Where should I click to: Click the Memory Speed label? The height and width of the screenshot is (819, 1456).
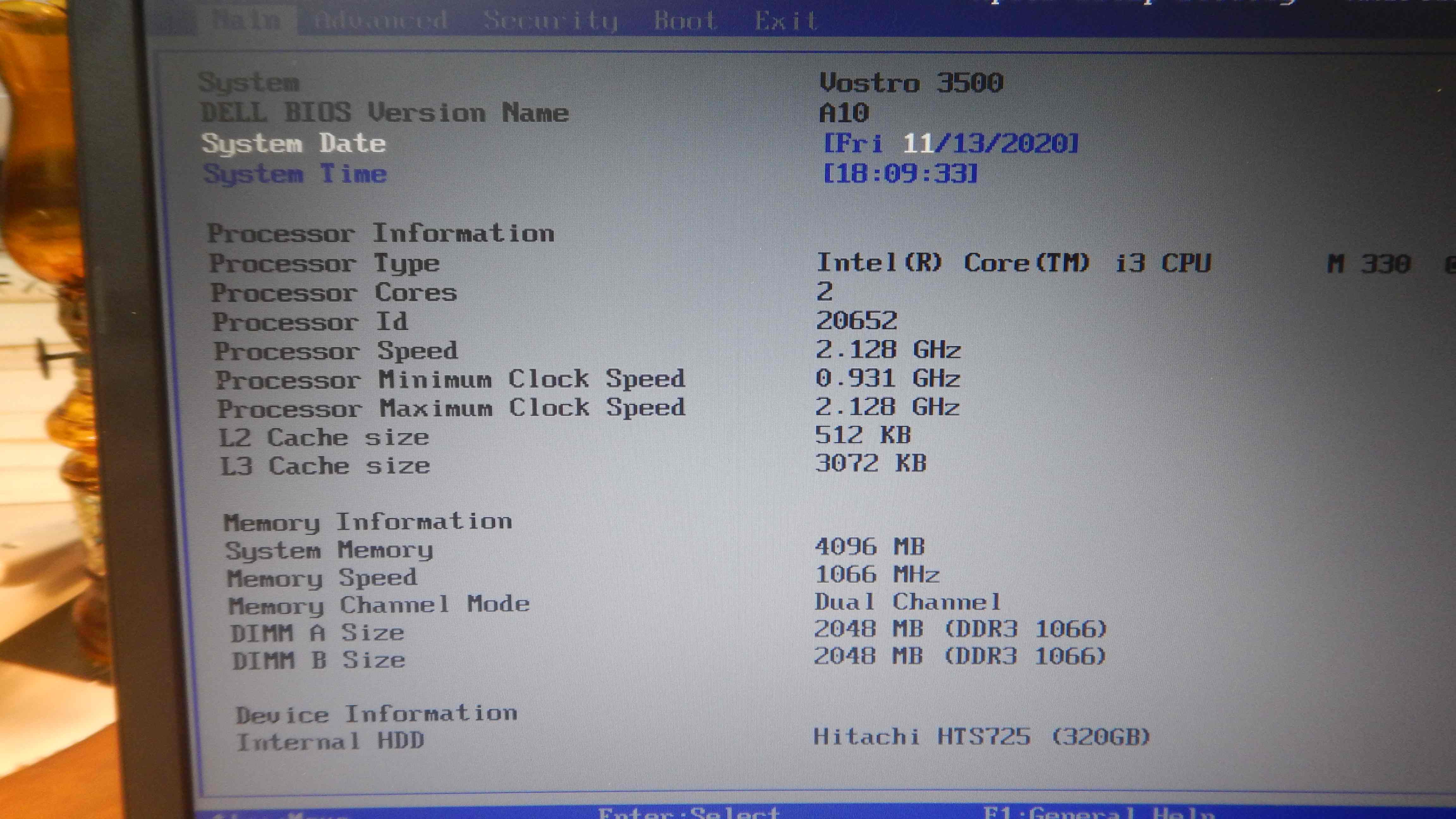point(322,578)
